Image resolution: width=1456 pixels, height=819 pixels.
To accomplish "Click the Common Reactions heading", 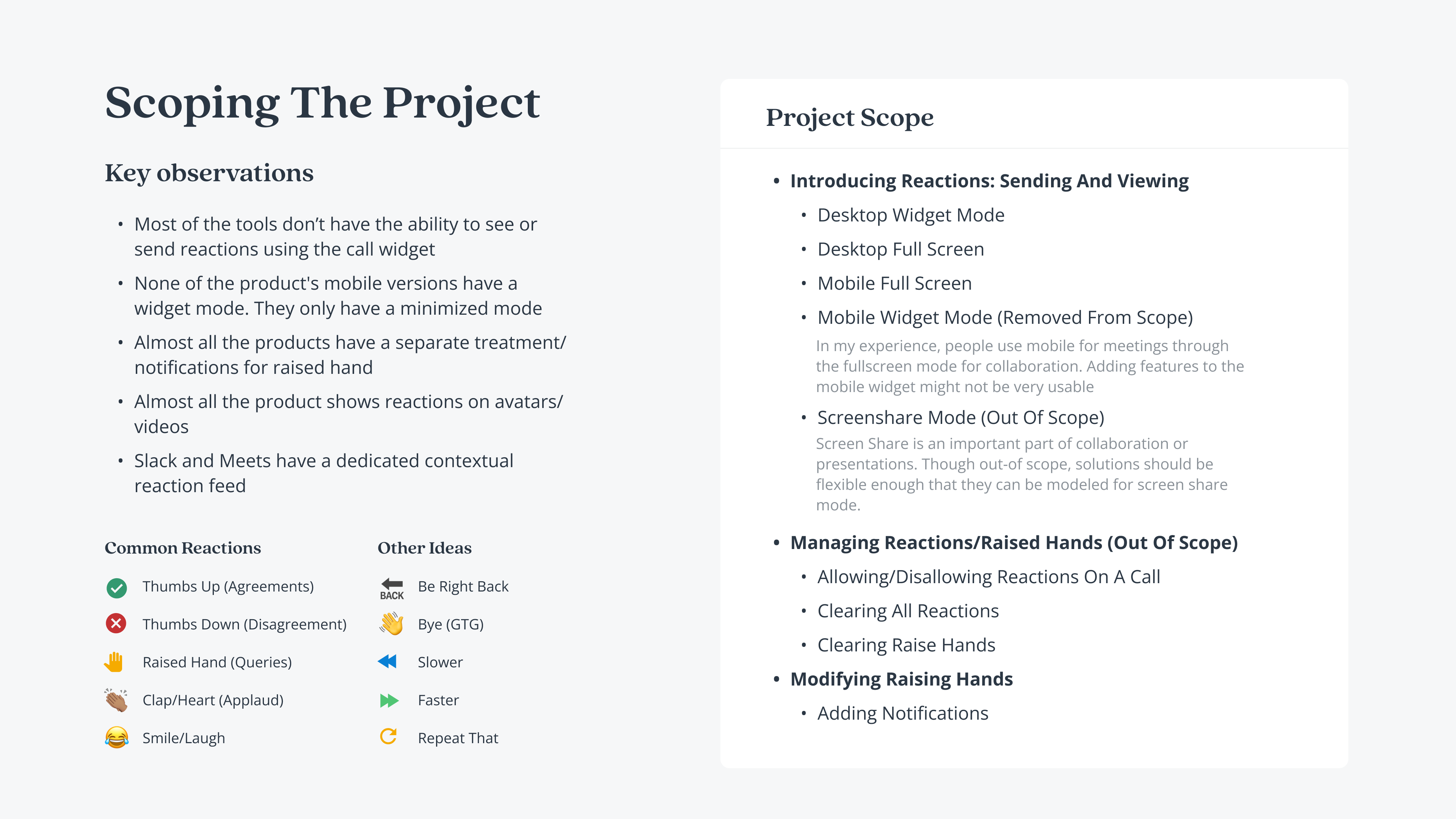I will (x=182, y=548).
